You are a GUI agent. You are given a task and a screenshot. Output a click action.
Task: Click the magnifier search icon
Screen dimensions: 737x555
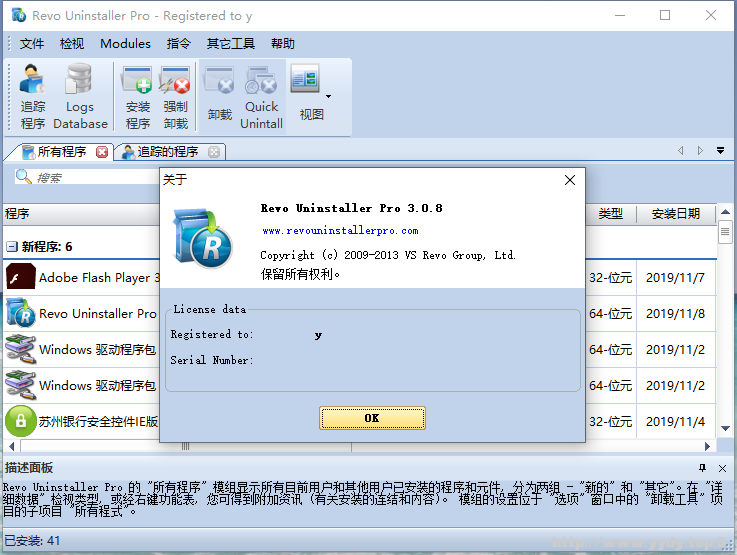click(x=23, y=177)
